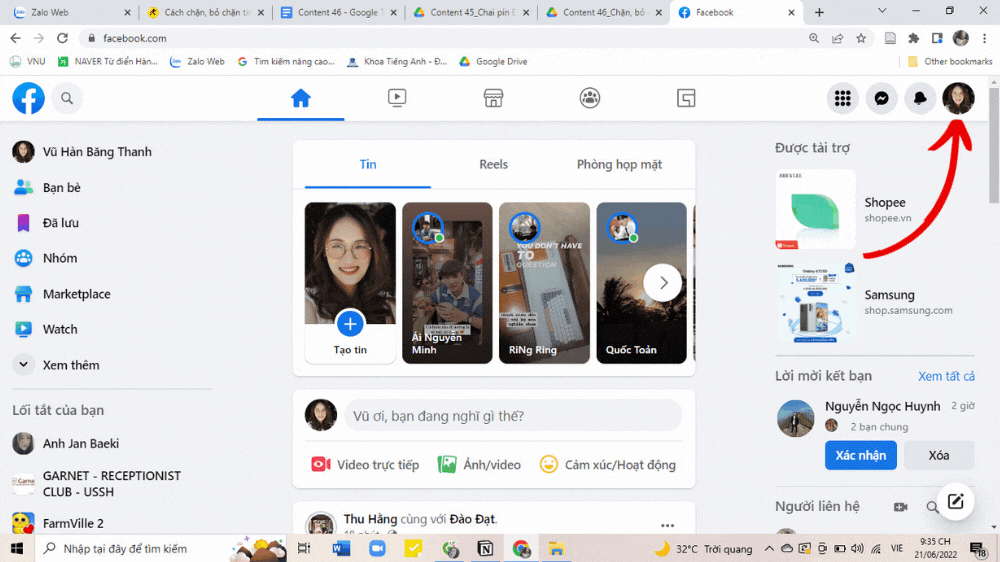The image size is (1000, 562).
Task: Show next stories with arrow button
Action: 662,283
